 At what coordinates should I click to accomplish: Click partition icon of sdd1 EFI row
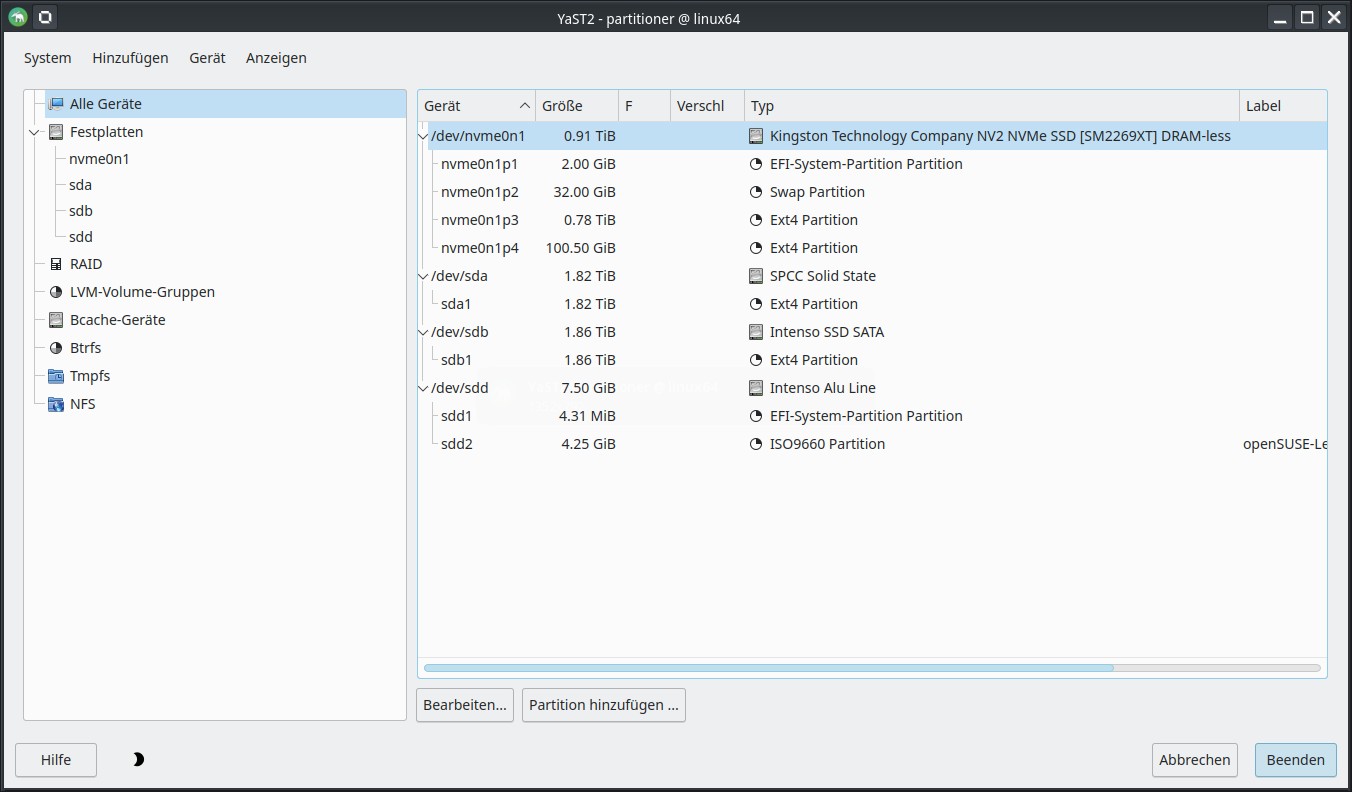pos(756,416)
